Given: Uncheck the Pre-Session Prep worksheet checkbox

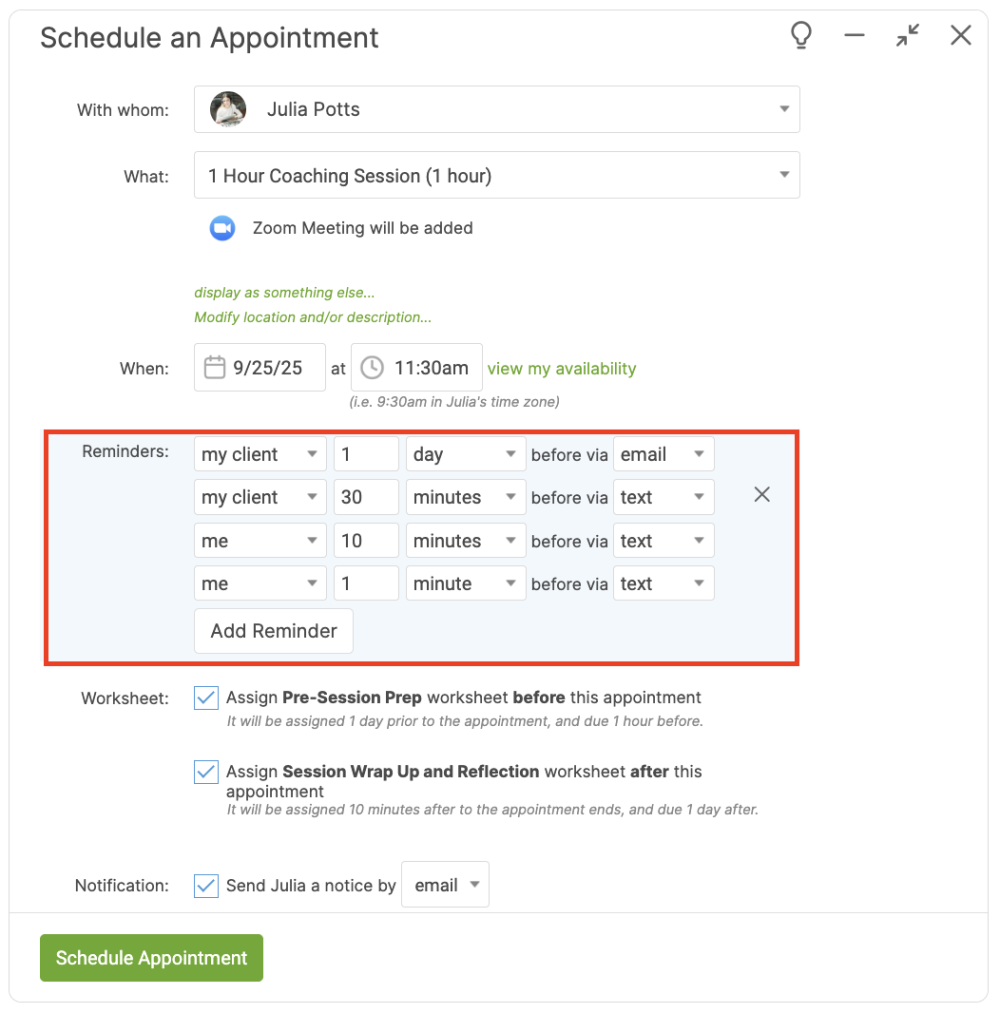Looking at the screenshot, I should [x=206, y=698].
